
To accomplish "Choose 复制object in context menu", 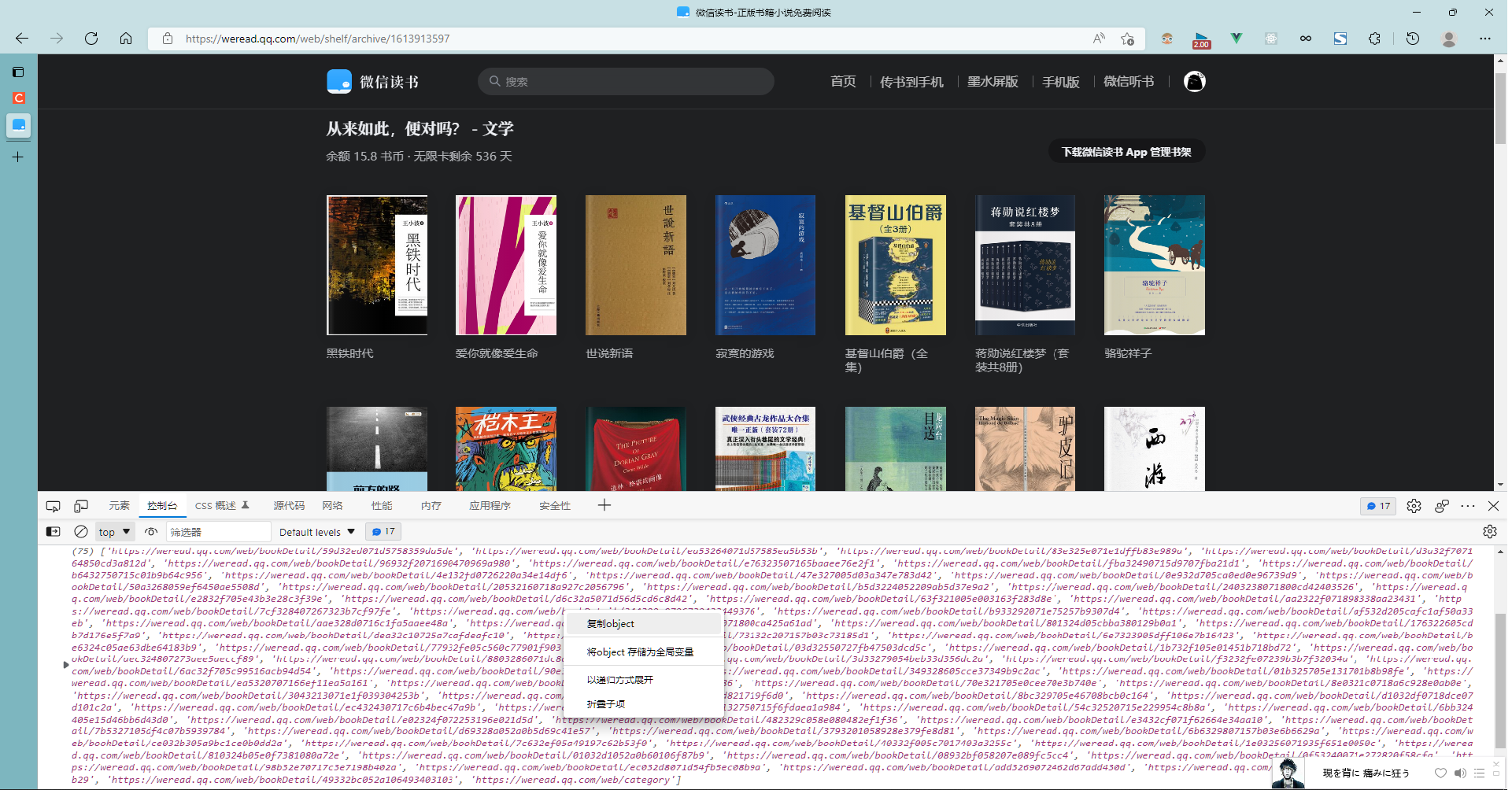I will tap(644, 624).
